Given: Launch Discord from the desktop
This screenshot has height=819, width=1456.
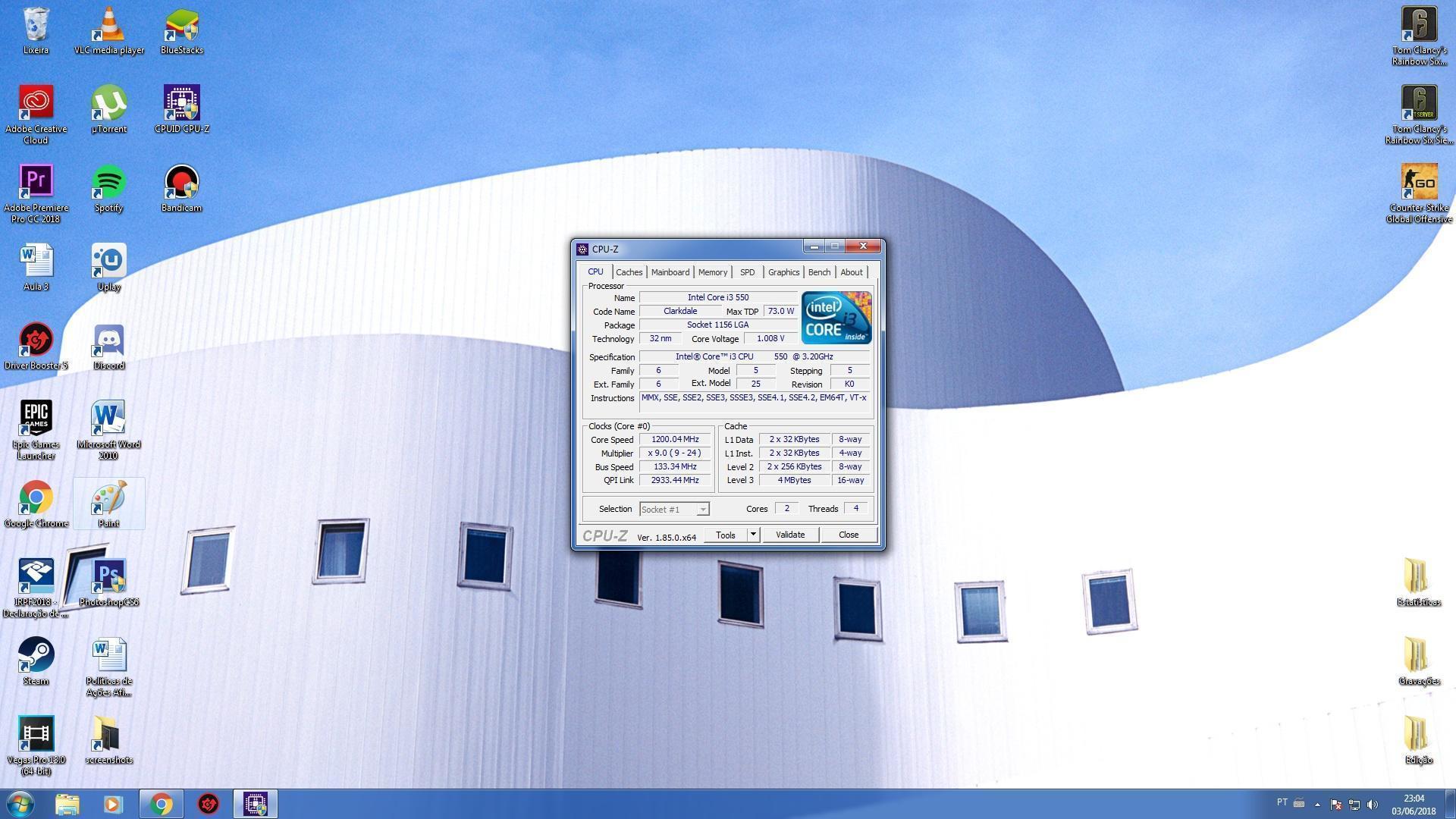Looking at the screenshot, I should (108, 346).
